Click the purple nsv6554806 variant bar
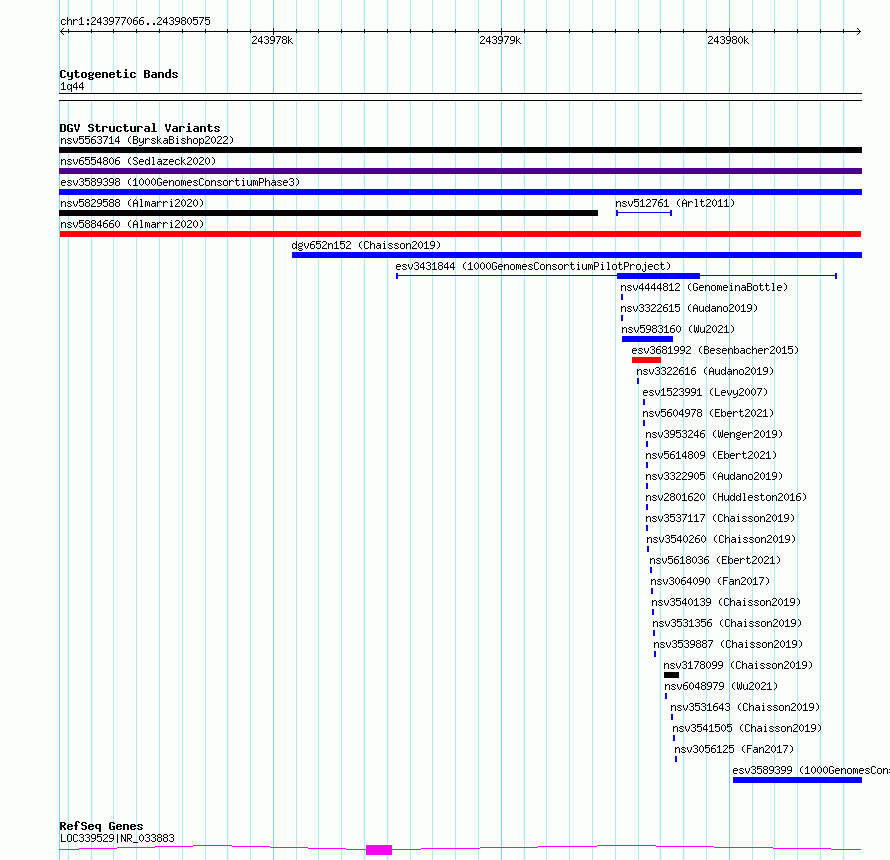The image size is (890, 860). point(460,171)
